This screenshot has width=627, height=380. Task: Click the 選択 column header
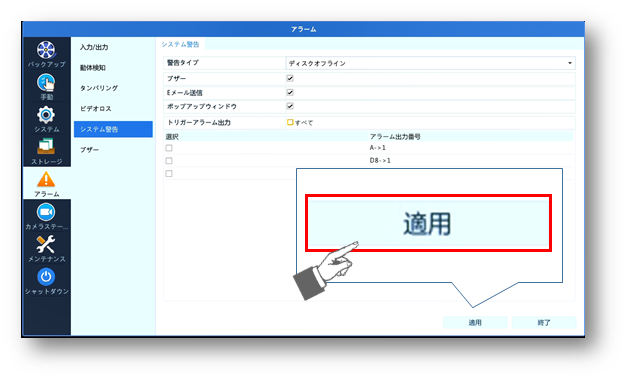pos(172,137)
